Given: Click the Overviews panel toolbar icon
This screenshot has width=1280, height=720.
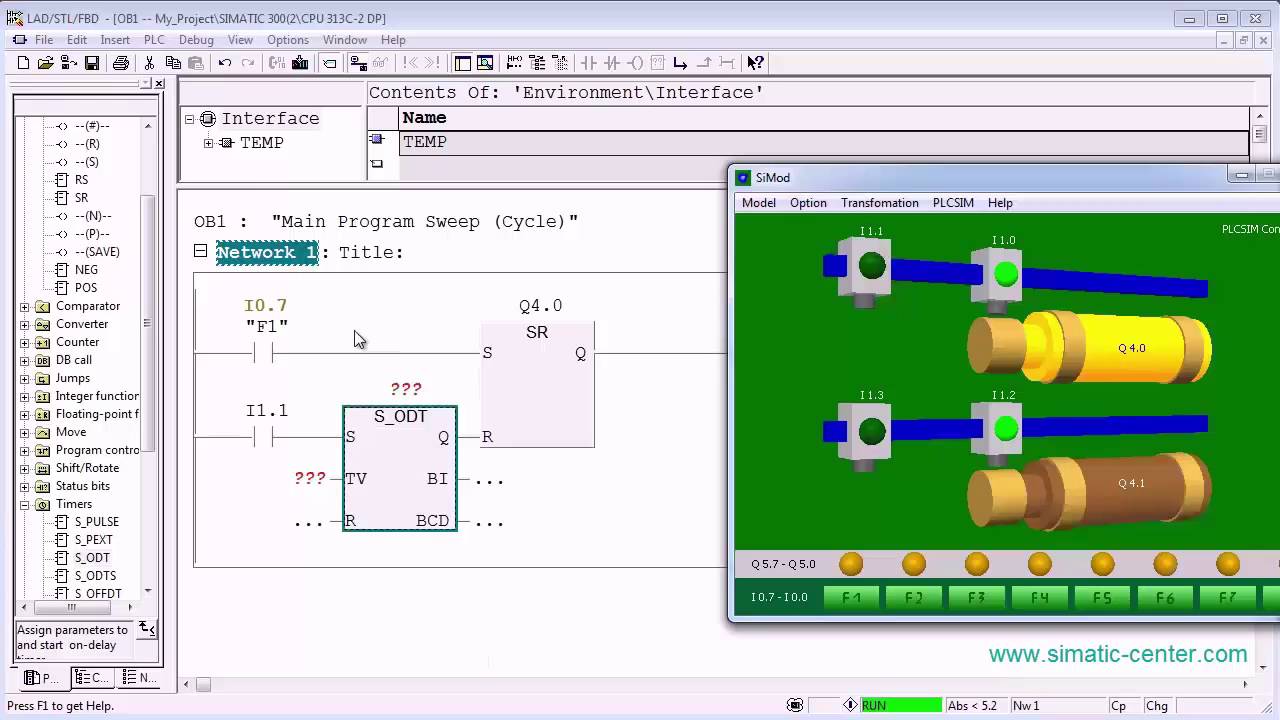Looking at the screenshot, I should (463, 63).
